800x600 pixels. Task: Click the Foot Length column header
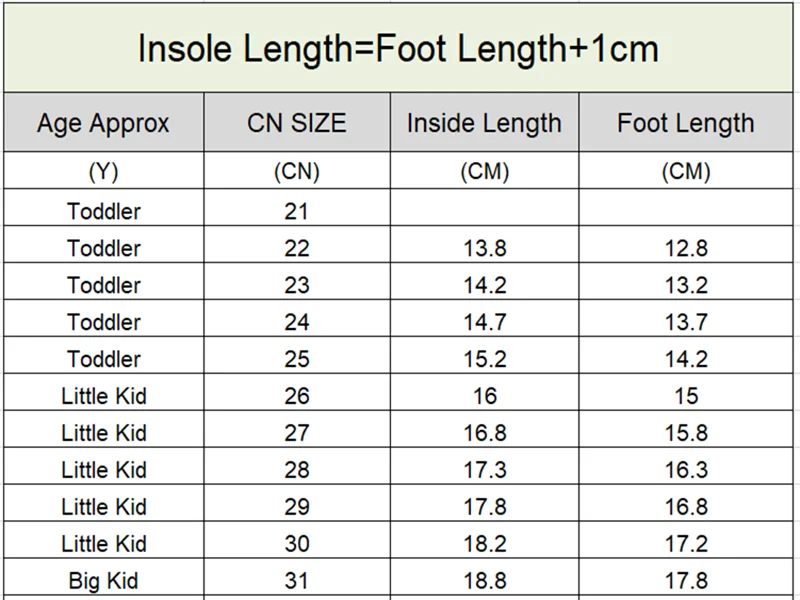click(x=685, y=124)
